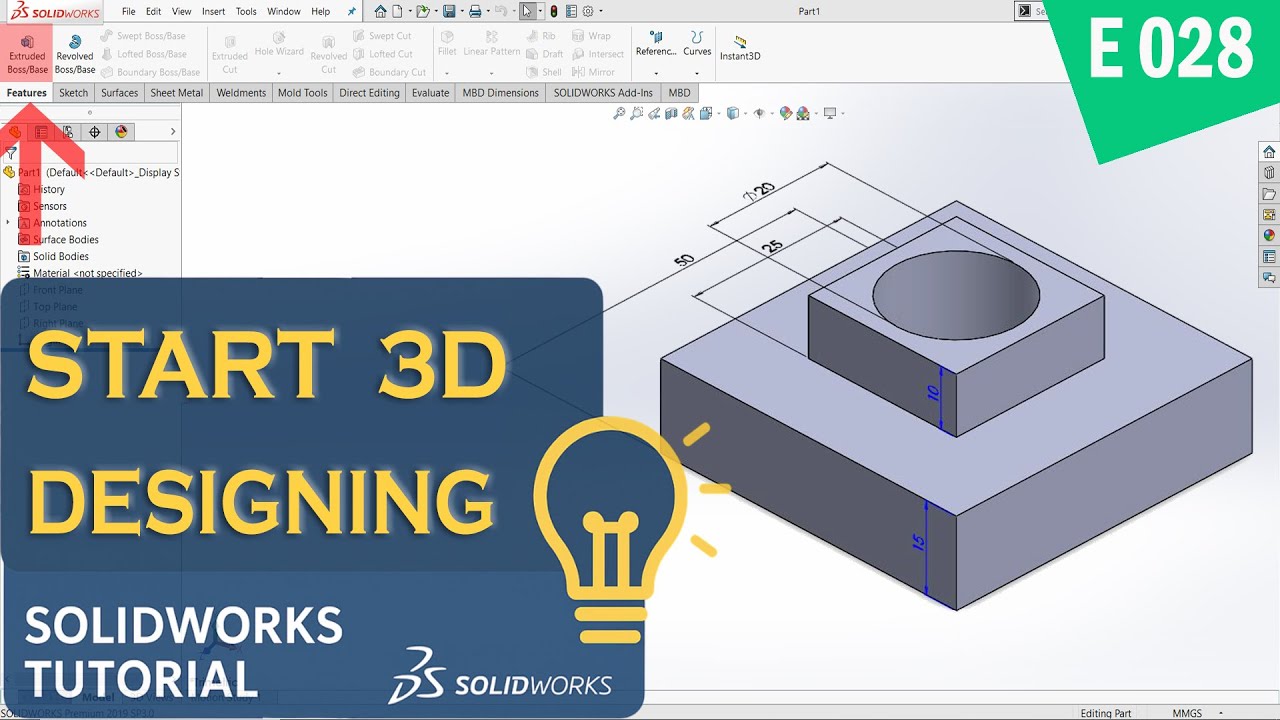Select Material <not specified> tree item

click(x=80, y=273)
